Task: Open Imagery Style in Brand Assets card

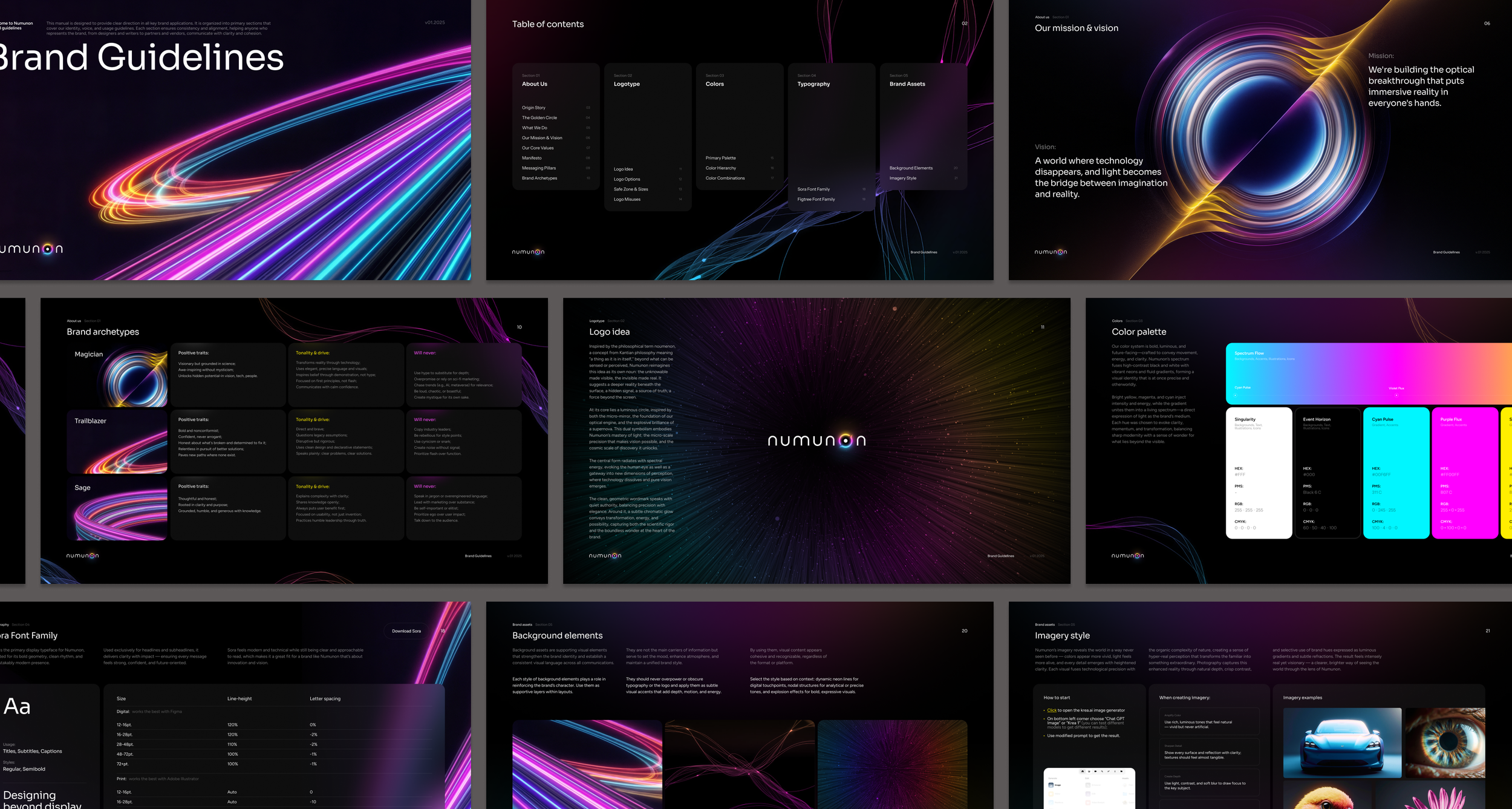Action: click(903, 179)
